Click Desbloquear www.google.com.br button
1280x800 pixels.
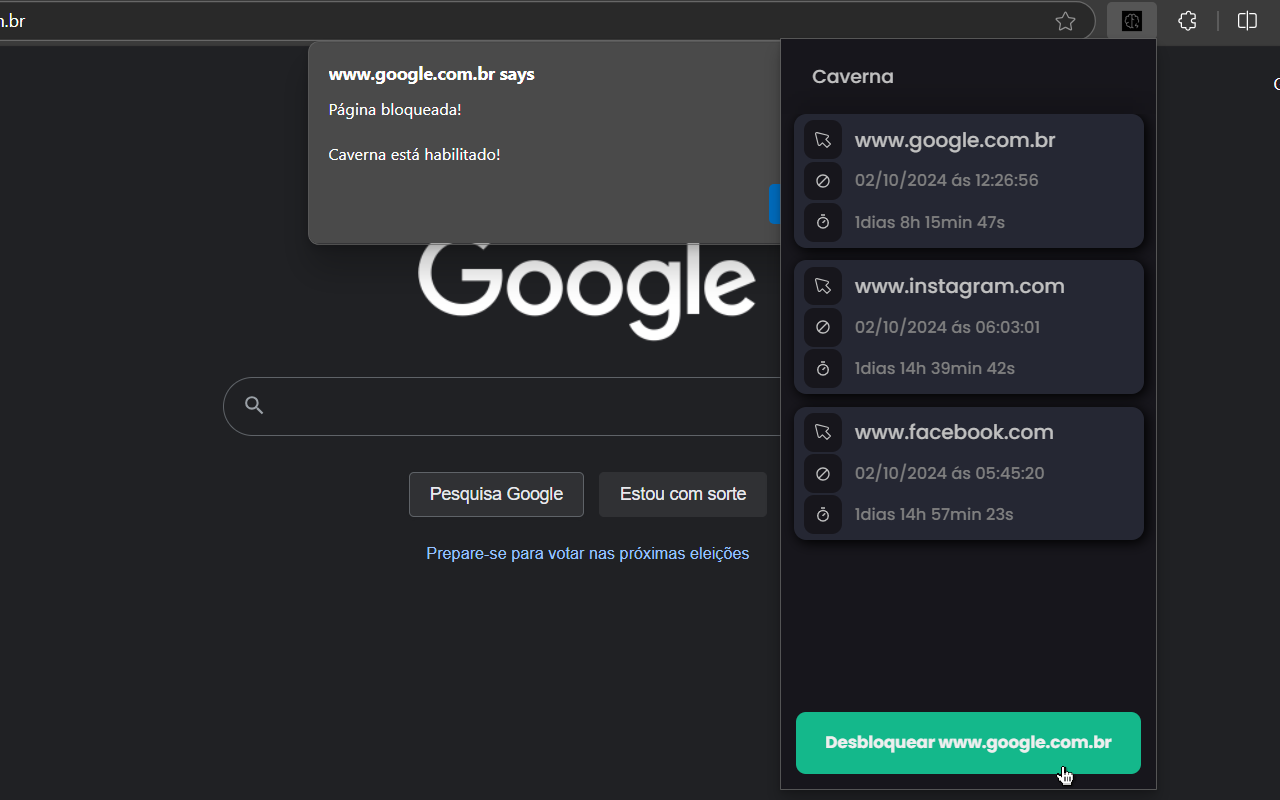pos(968,743)
